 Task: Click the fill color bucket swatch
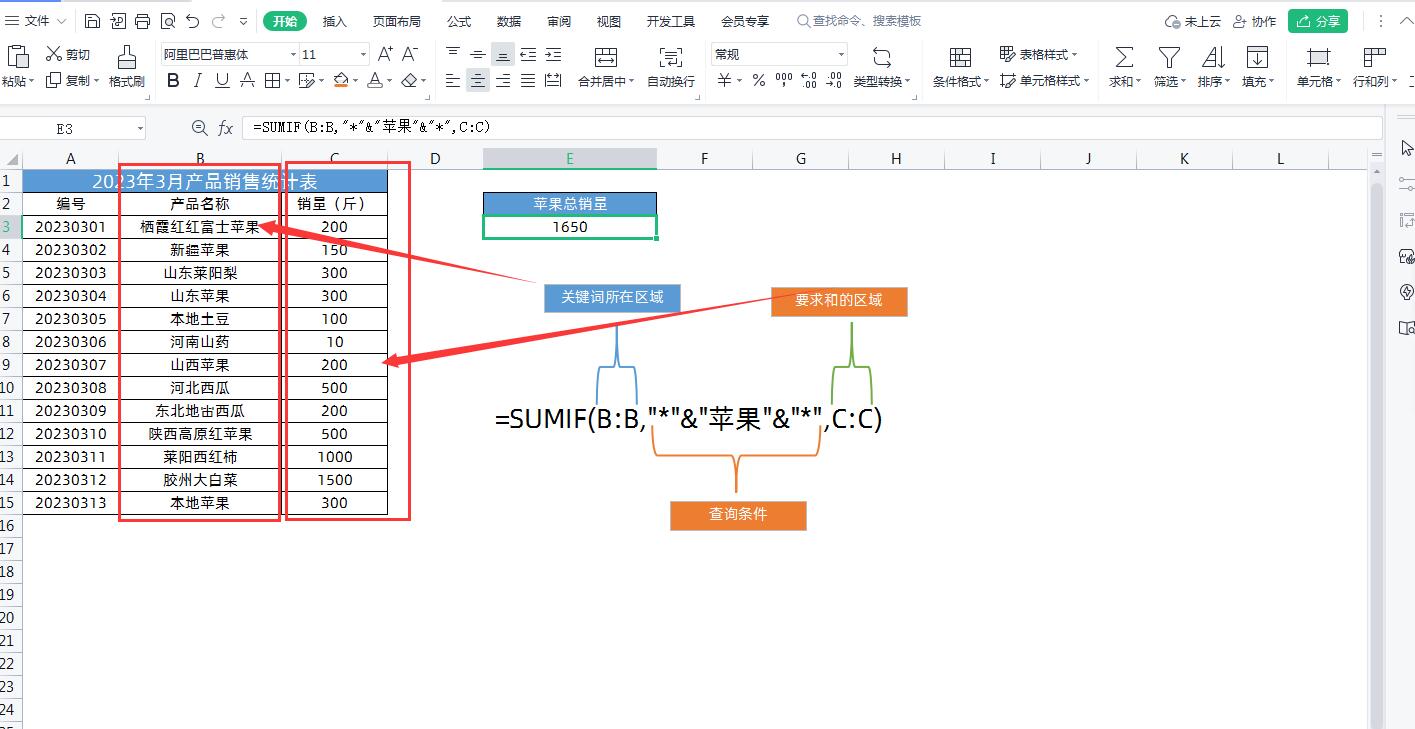[x=341, y=81]
